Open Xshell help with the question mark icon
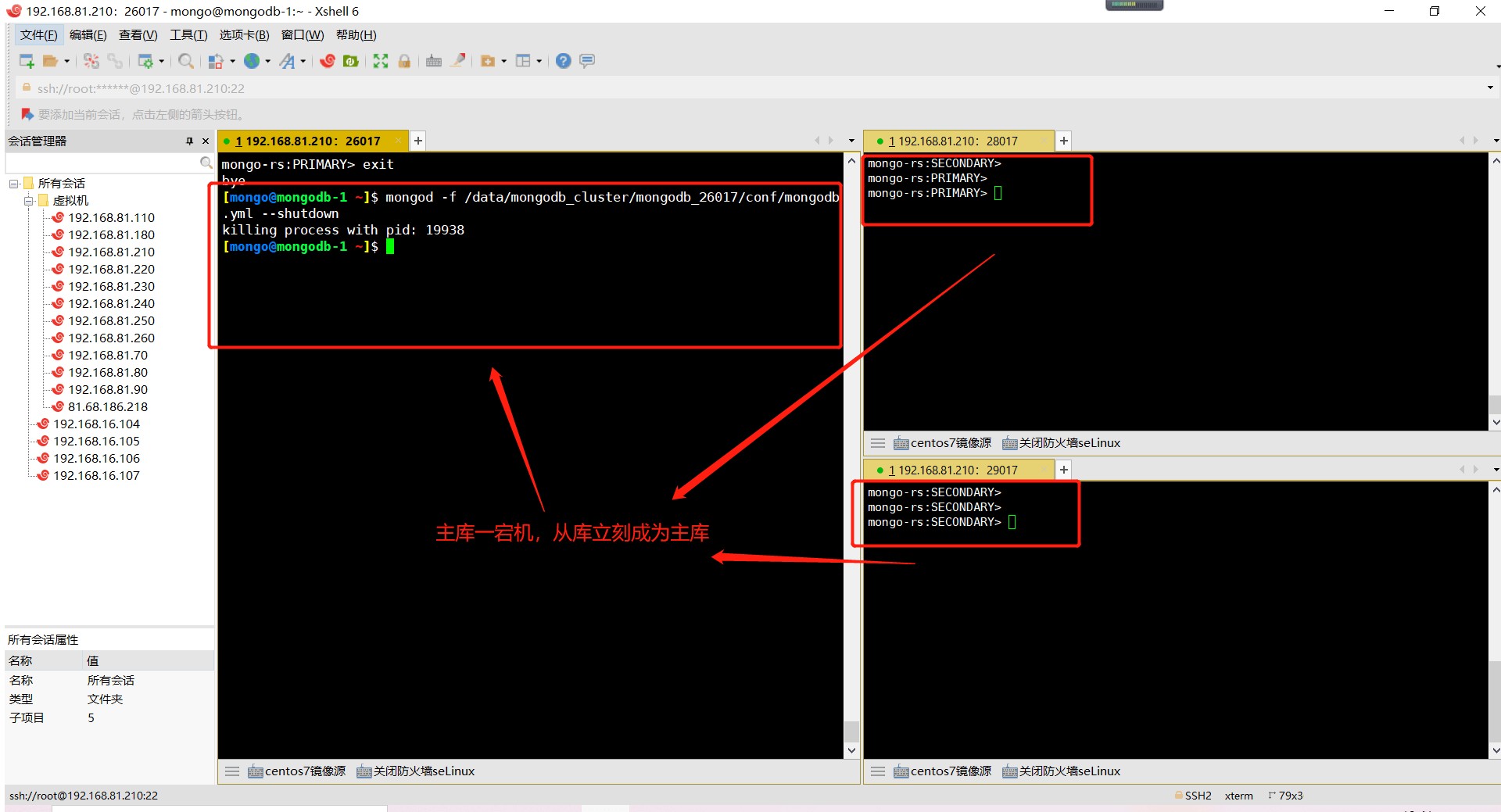1501x812 pixels. click(x=563, y=61)
